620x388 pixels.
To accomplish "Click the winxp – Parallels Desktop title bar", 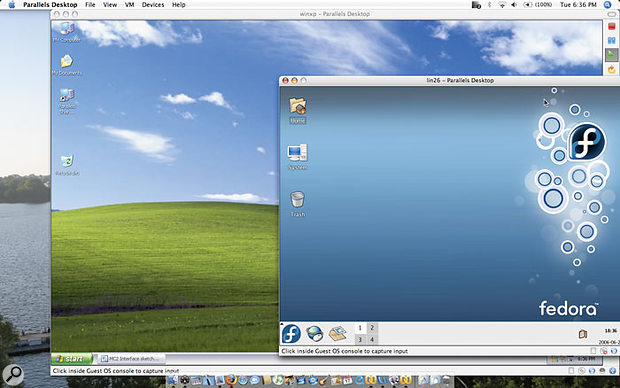I will (x=335, y=14).
